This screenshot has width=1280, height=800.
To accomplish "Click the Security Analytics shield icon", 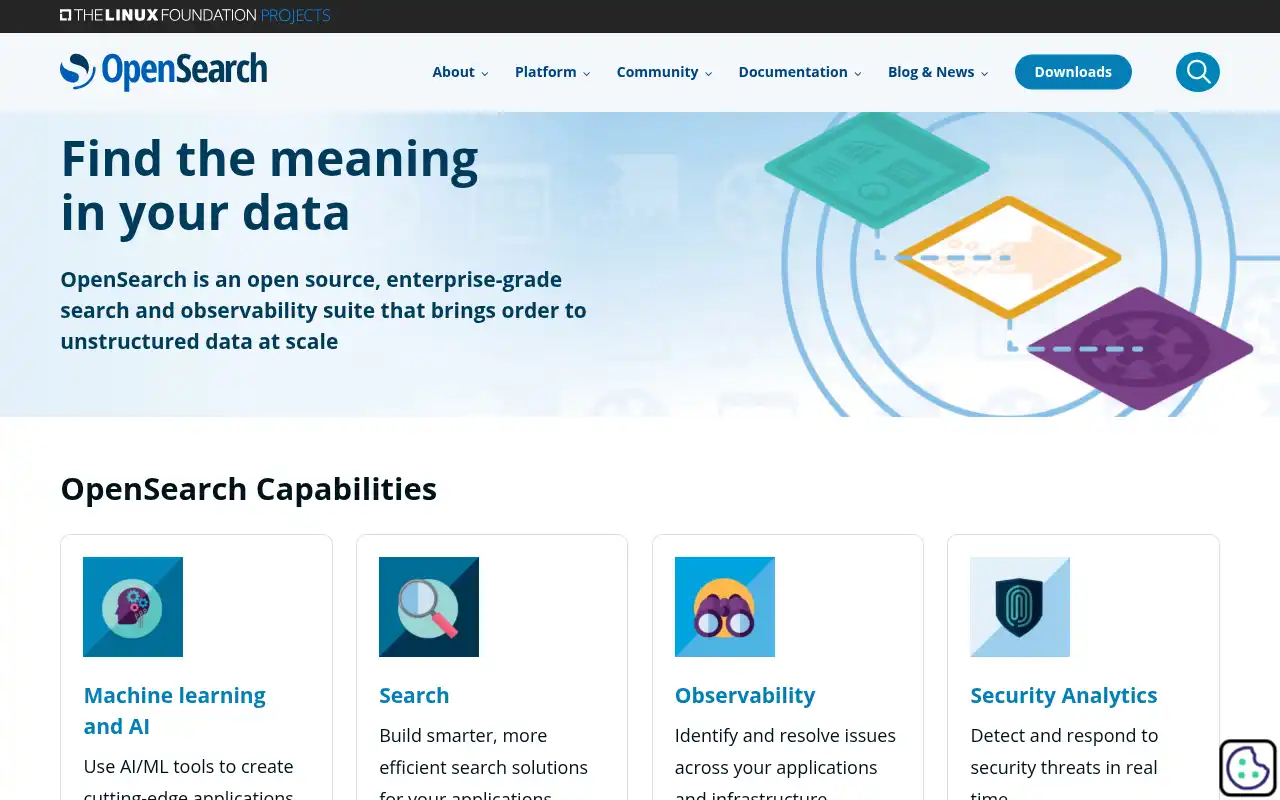I will [x=1020, y=607].
